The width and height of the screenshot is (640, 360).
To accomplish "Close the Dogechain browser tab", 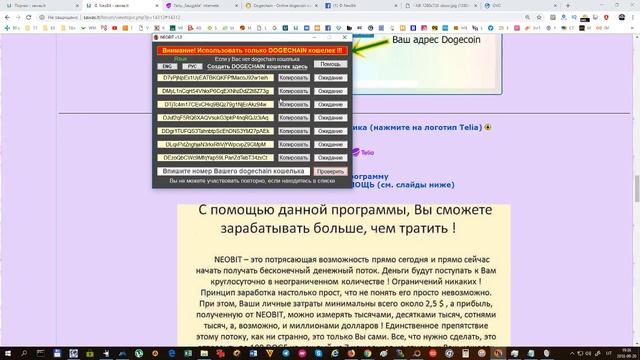I will click(316, 6).
